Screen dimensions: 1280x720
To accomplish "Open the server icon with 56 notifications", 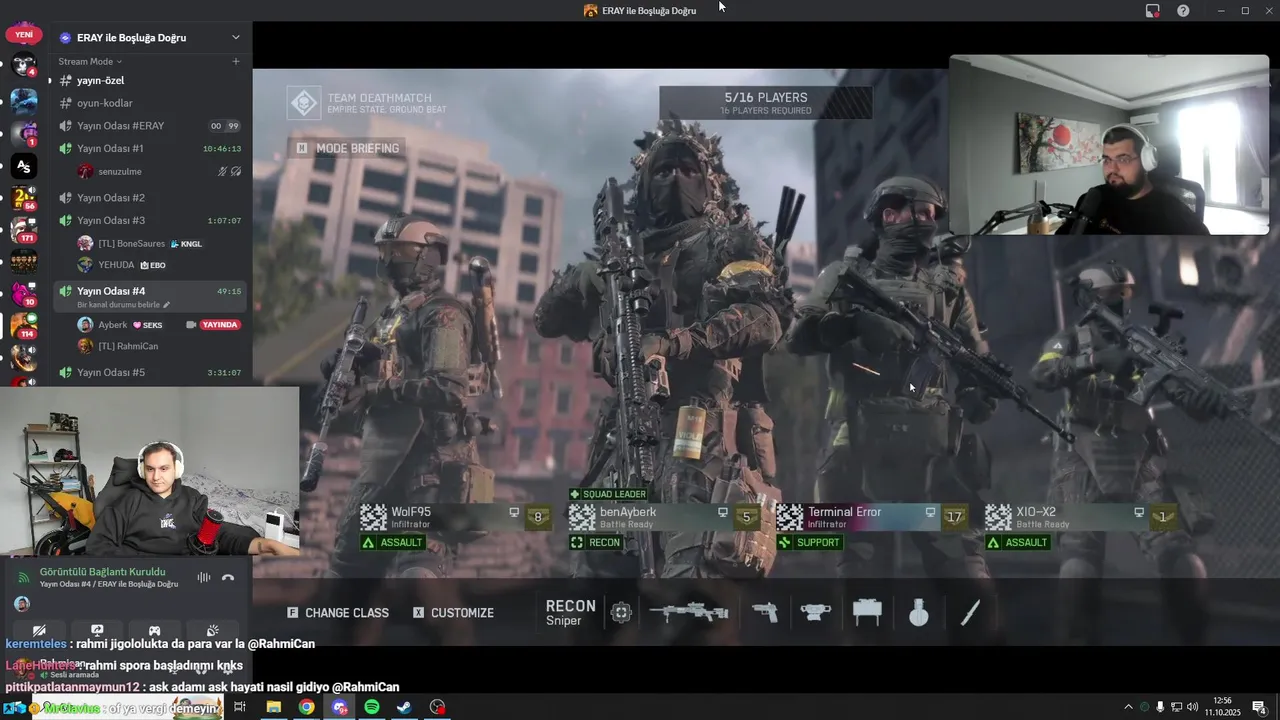I will pyautogui.click(x=24, y=197).
